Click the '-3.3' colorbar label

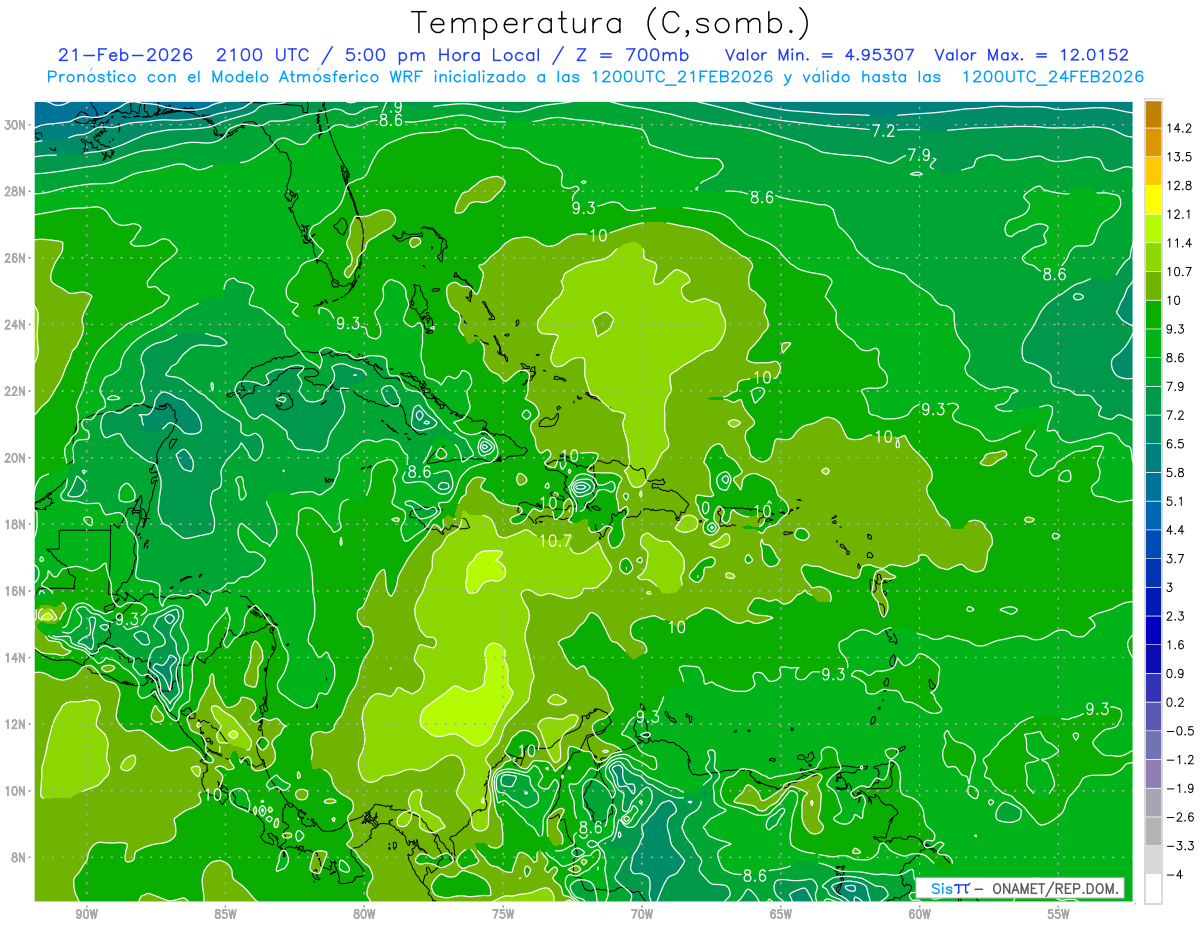pos(1180,845)
